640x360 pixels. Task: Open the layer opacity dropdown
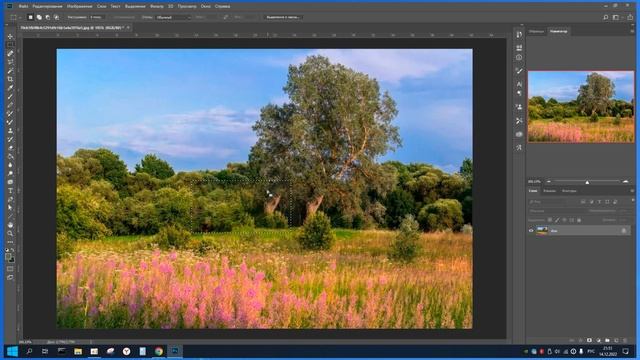point(622,211)
